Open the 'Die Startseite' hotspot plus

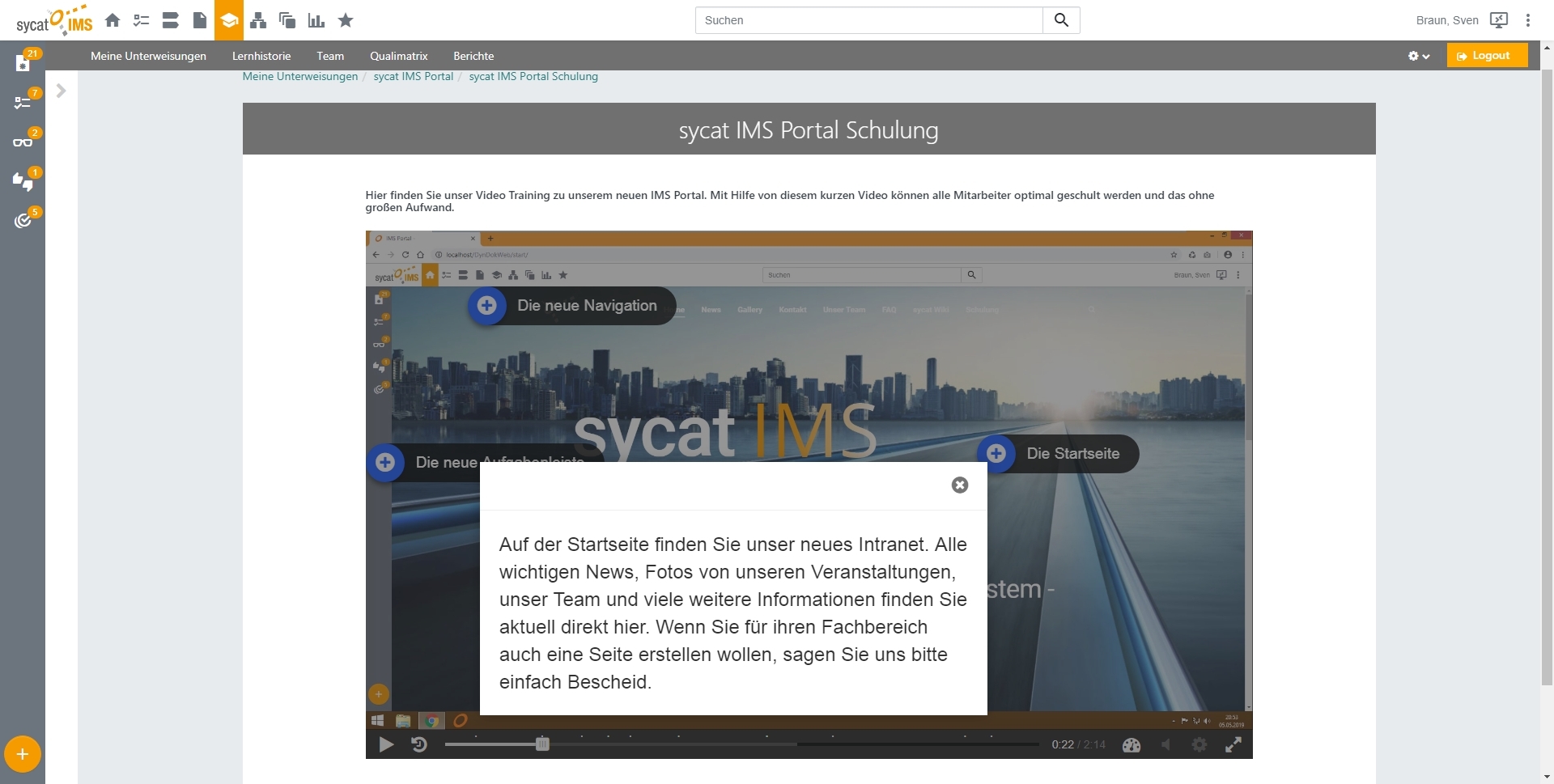pyautogui.click(x=996, y=454)
